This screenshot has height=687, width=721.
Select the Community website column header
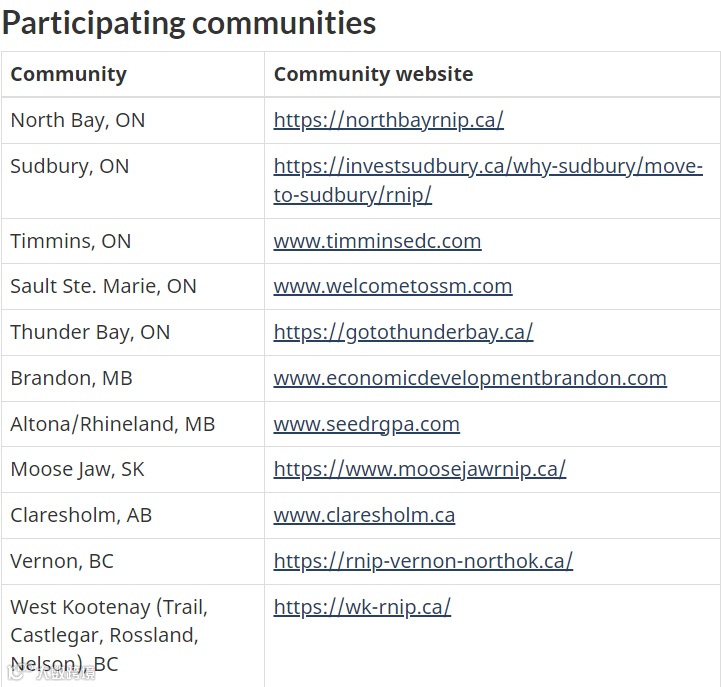[373, 74]
